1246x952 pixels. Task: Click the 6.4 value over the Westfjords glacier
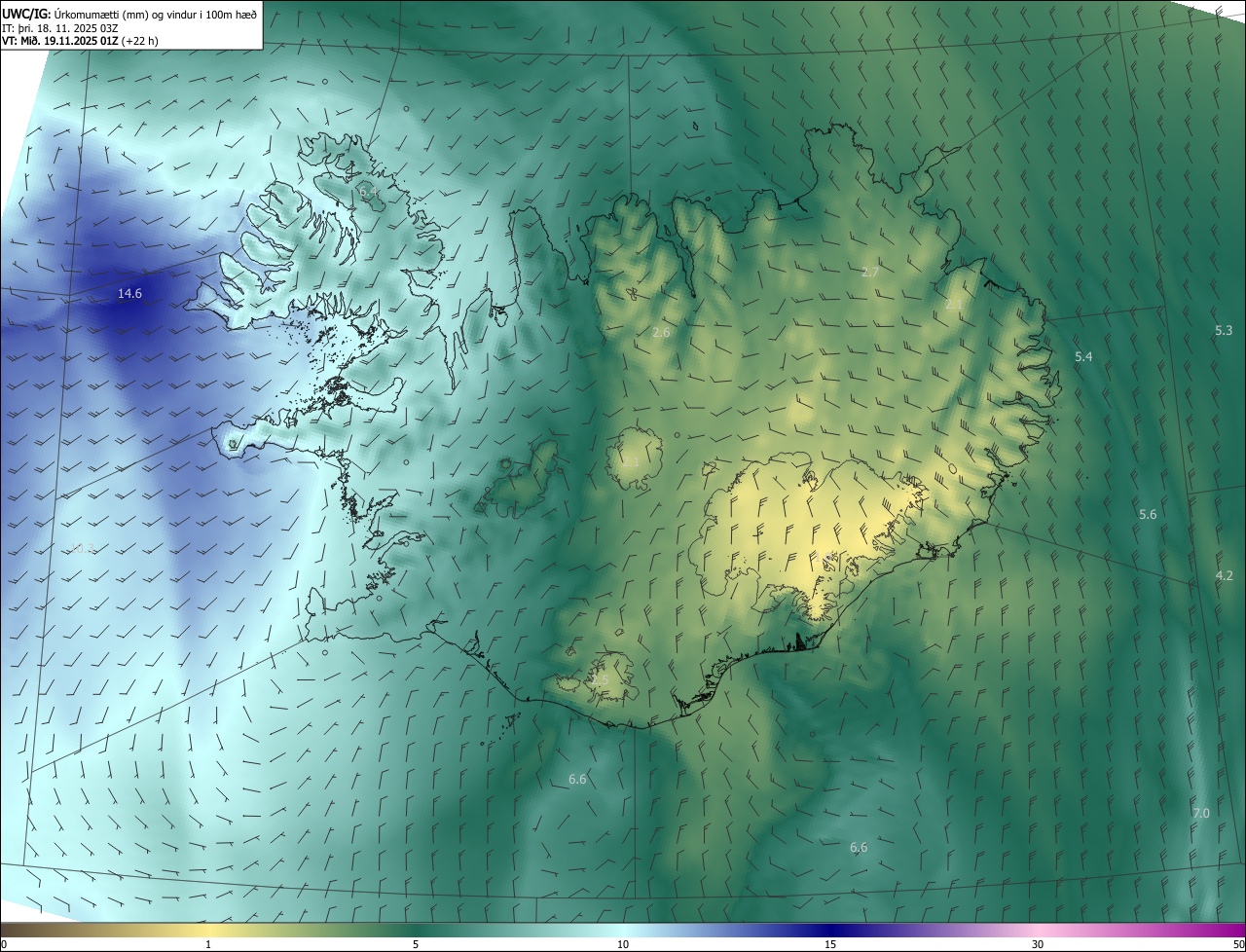(368, 192)
